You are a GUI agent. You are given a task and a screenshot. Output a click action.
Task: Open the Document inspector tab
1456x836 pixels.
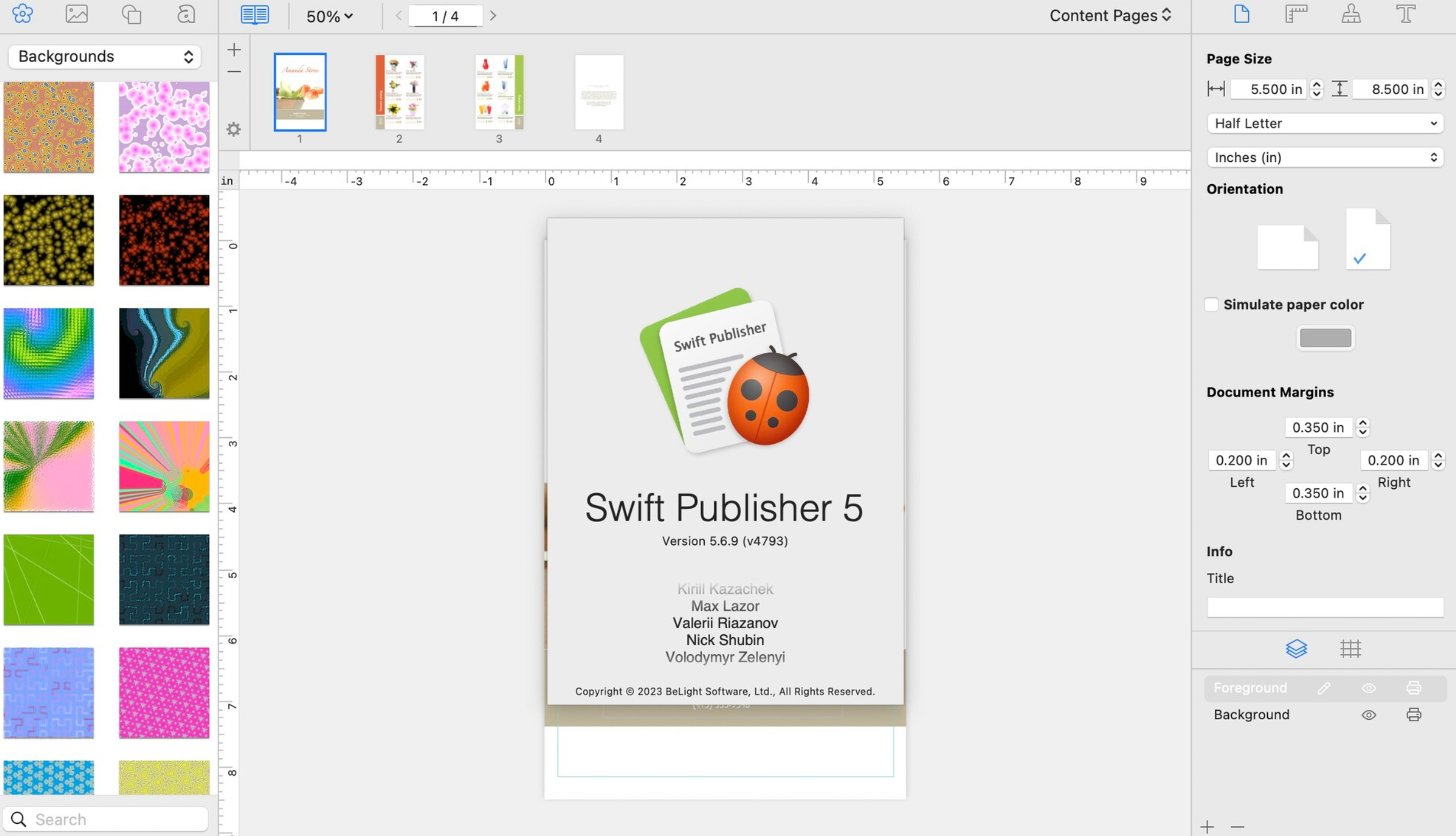[x=1241, y=14]
